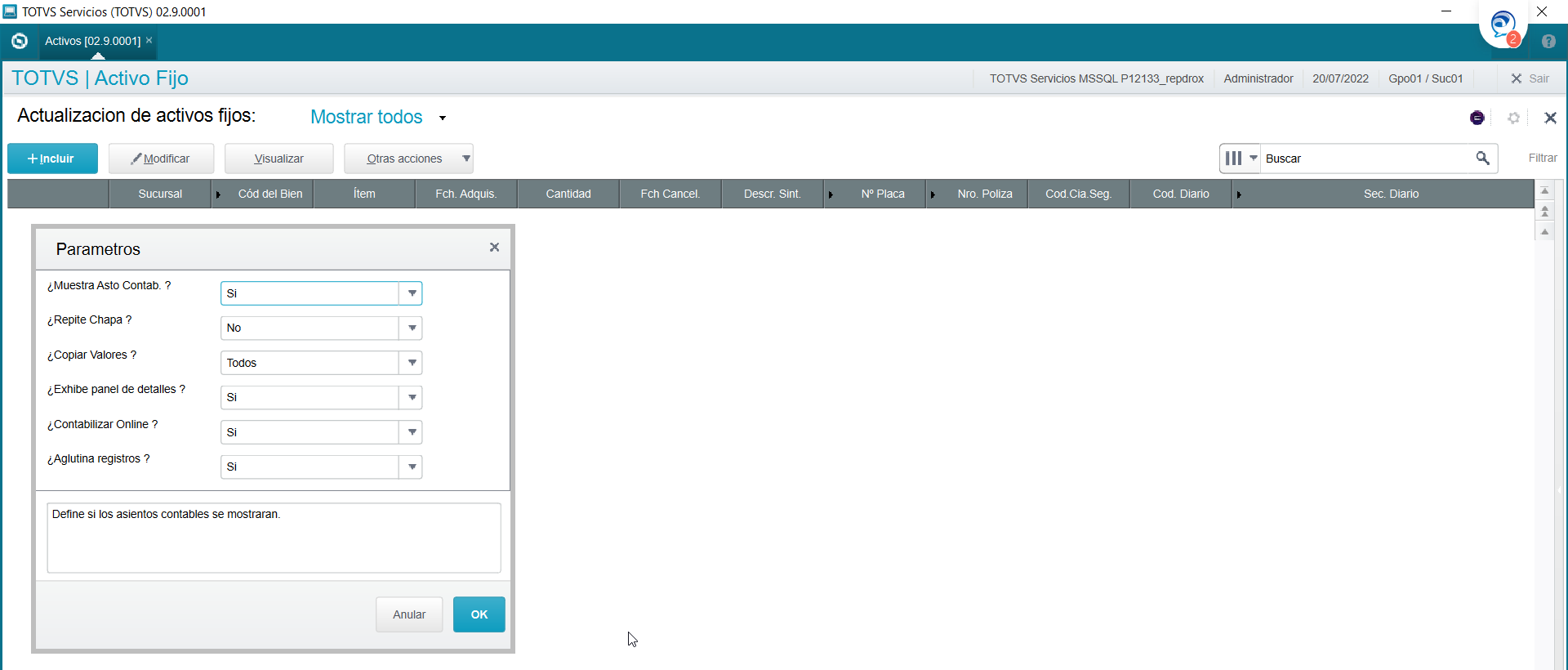Open the Muestra Asto Contab. dropdown
The height and width of the screenshot is (670, 1568).
(x=412, y=293)
